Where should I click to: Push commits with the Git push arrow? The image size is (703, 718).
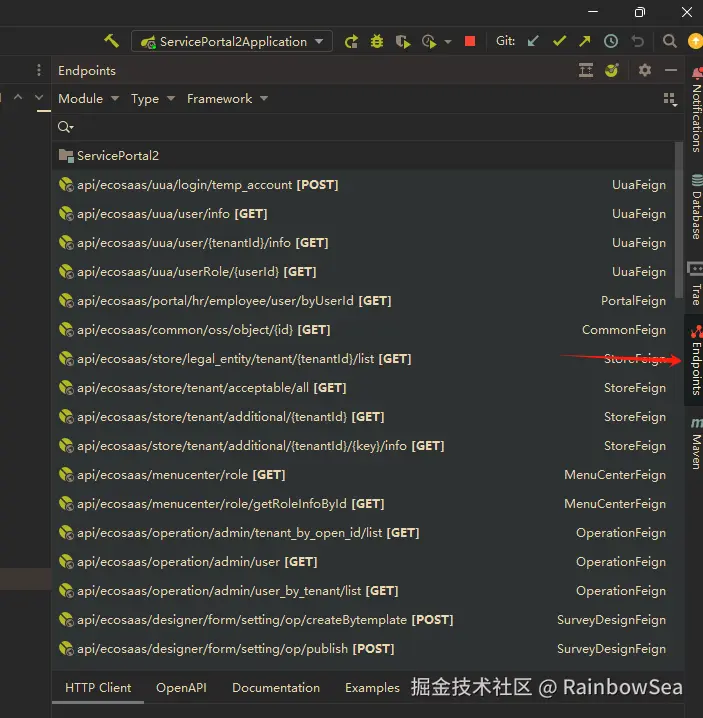[585, 41]
